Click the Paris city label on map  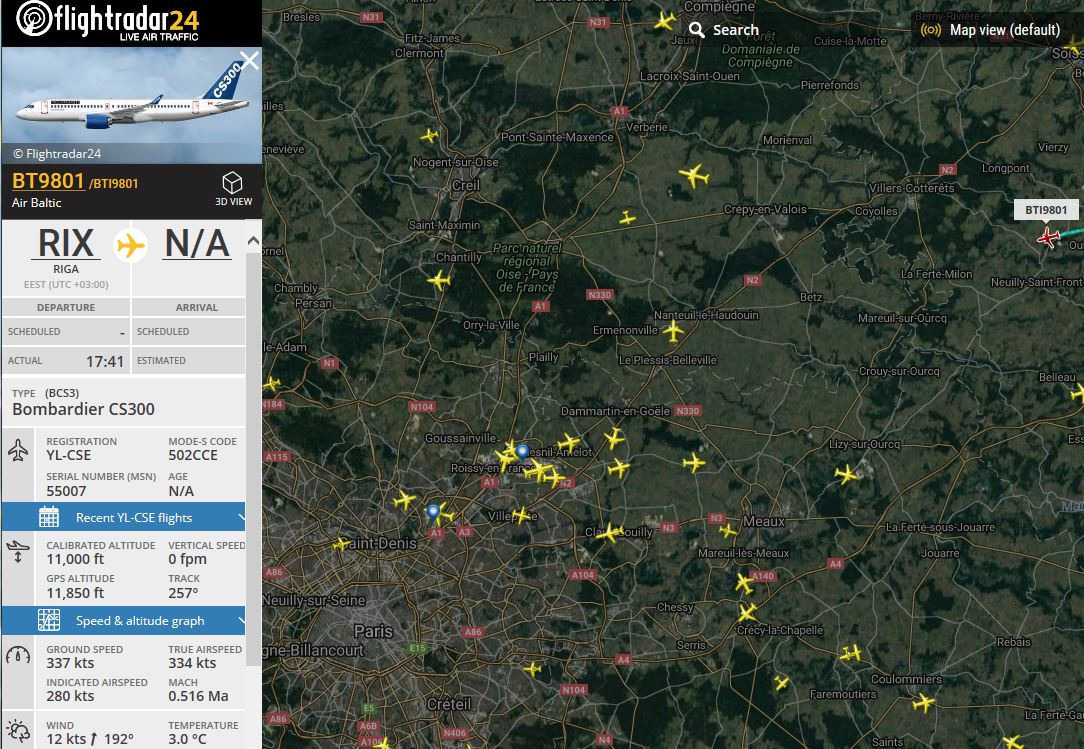[373, 631]
